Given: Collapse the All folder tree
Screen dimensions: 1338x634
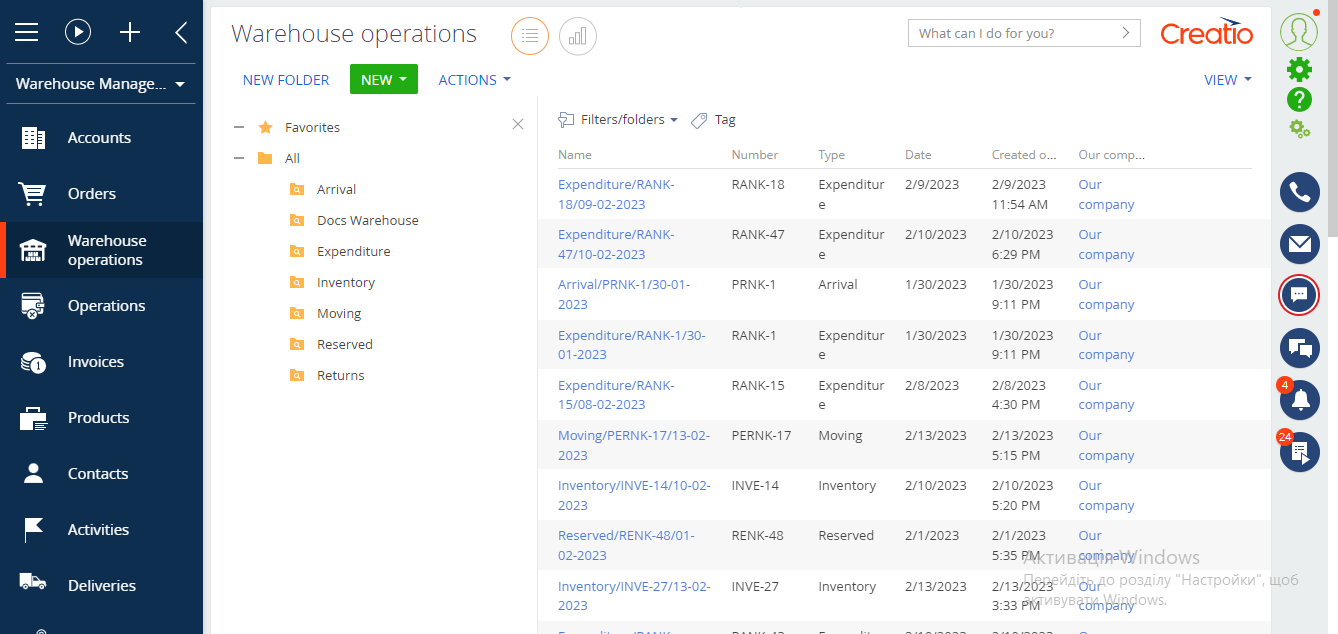Looking at the screenshot, I should click(238, 158).
